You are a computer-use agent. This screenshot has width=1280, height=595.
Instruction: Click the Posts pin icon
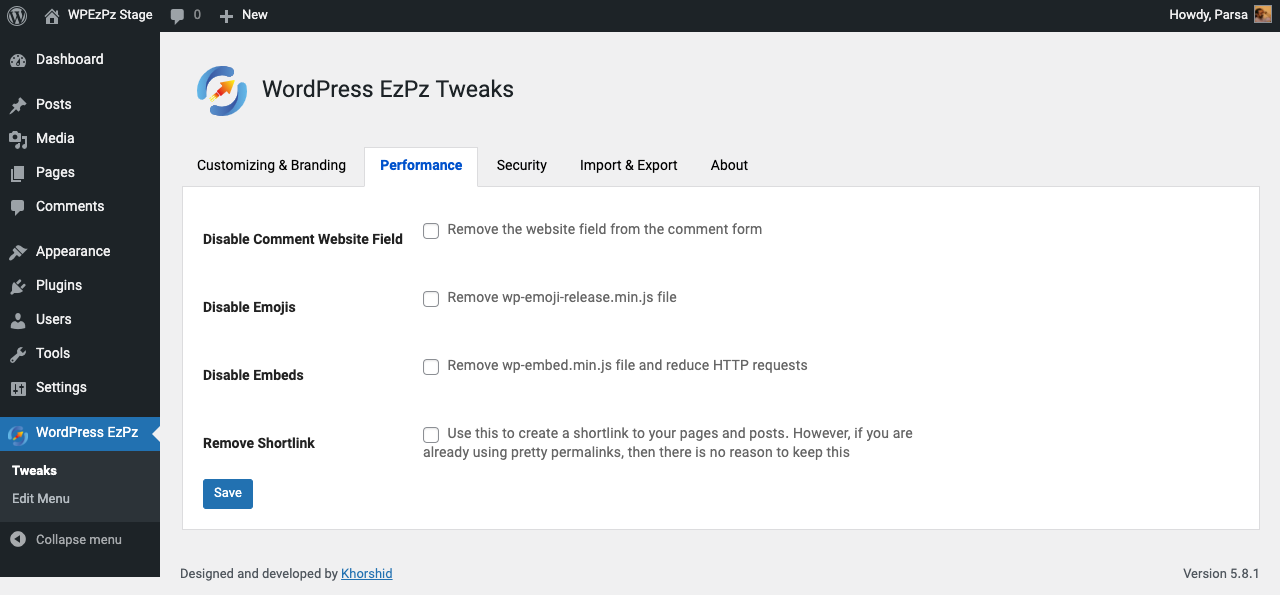click(17, 105)
